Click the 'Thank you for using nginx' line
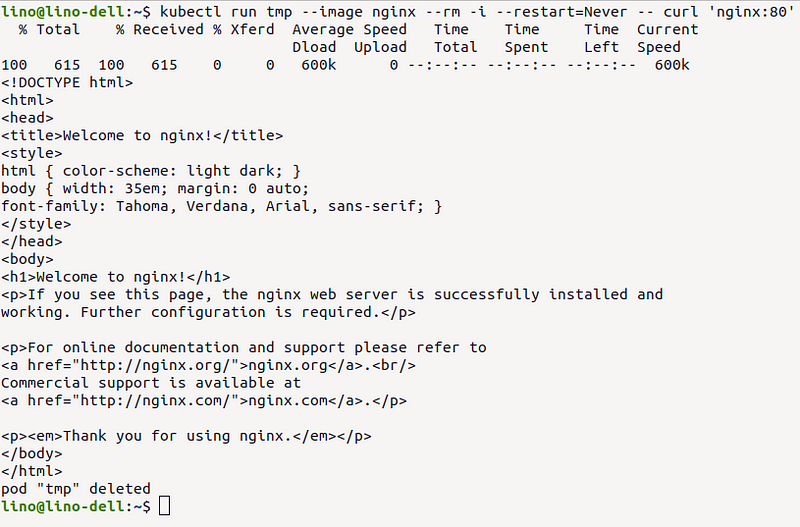This screenshot has width=800, height=527. click(x=186, y=436)
